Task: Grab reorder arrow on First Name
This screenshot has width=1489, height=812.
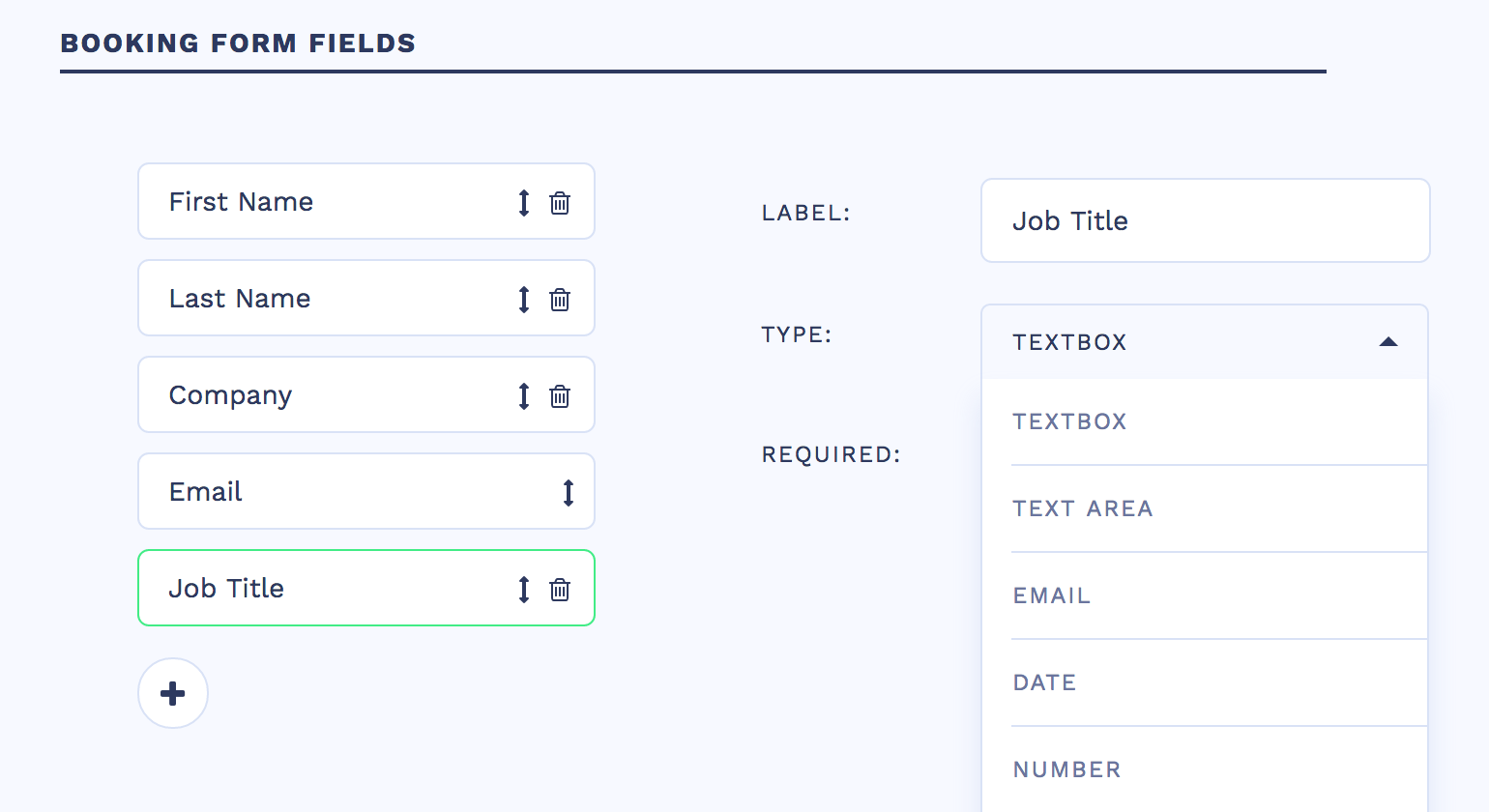Action: pos(524,203)
